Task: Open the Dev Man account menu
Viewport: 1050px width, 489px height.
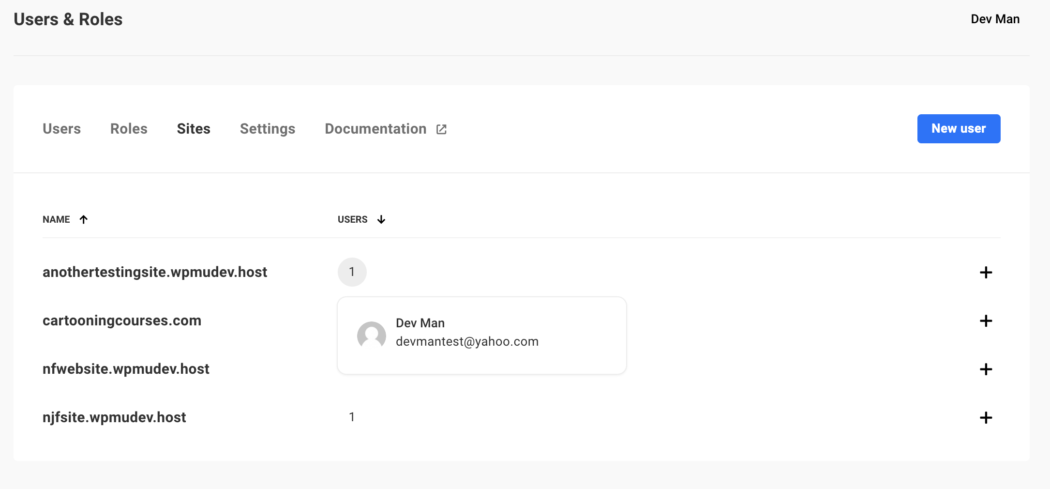Action: [x=995, y=19]
